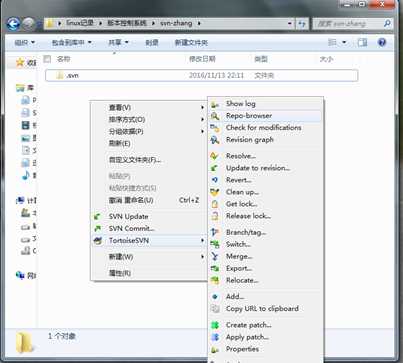Click the 刻录 toolbar button
The height and width of the screenshot is (363, 403).
pyautogui.click(x=152, y=42)
